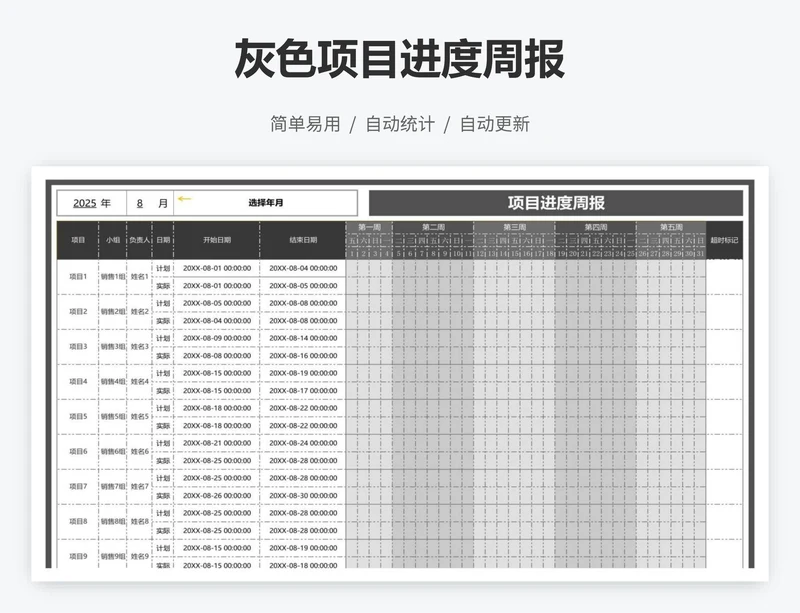Select the 项目 column header

point(78,240)
